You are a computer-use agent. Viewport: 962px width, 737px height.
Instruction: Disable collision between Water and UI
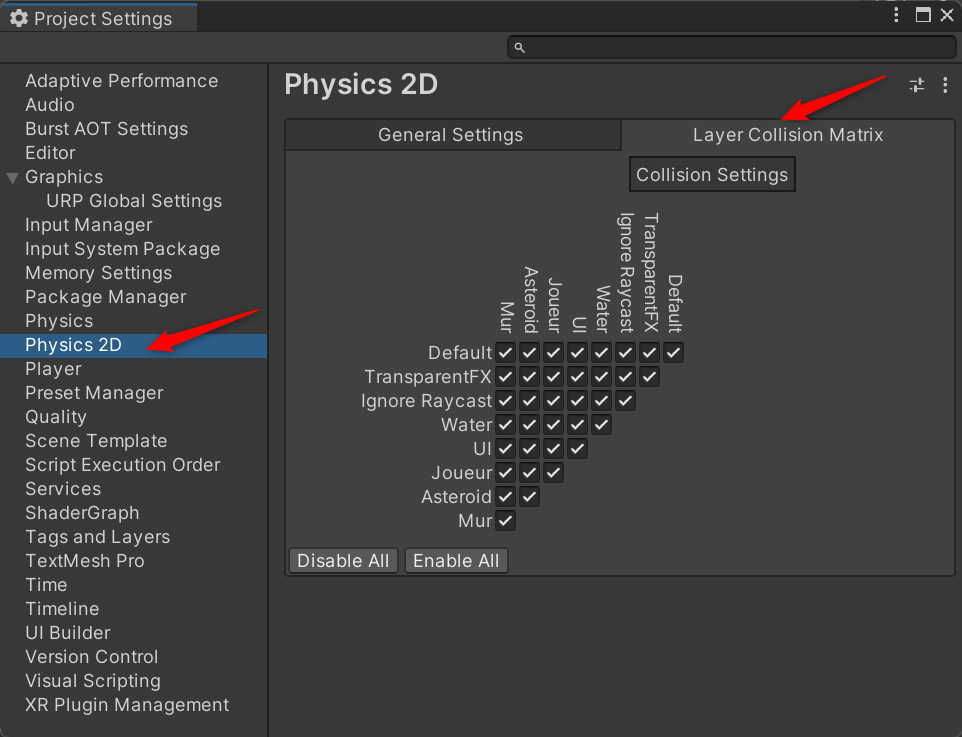click(x=577, y=424)
